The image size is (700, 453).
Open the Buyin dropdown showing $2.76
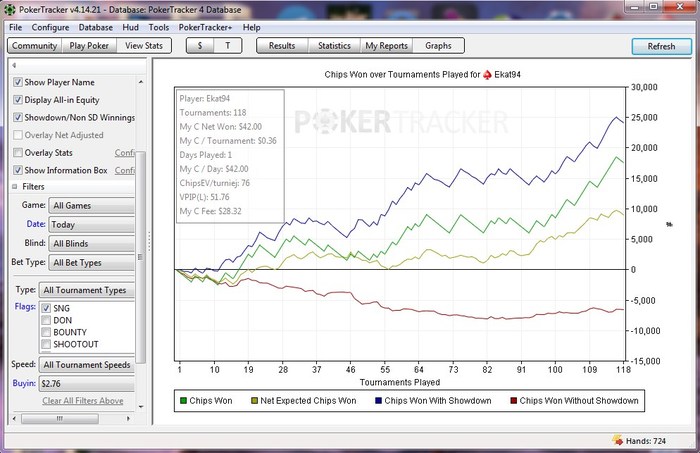click(x=87, y=383)
